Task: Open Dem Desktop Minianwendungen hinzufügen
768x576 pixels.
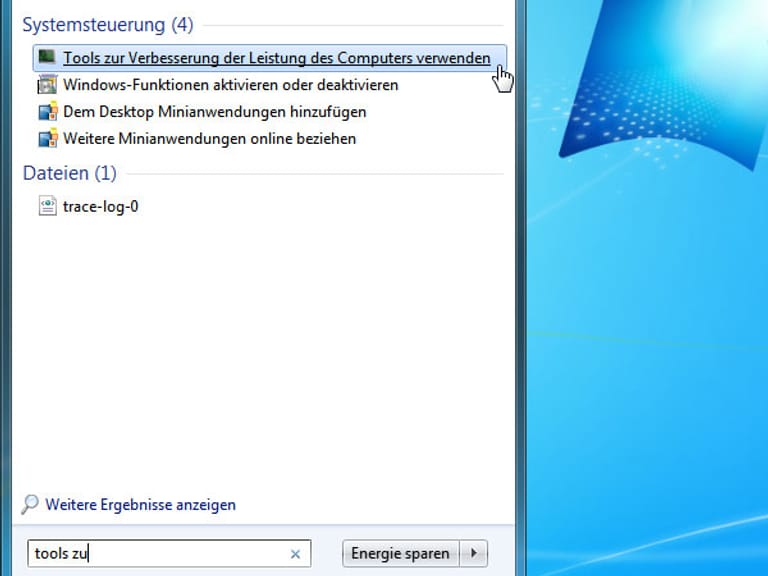Action: [x=215, y=112]
